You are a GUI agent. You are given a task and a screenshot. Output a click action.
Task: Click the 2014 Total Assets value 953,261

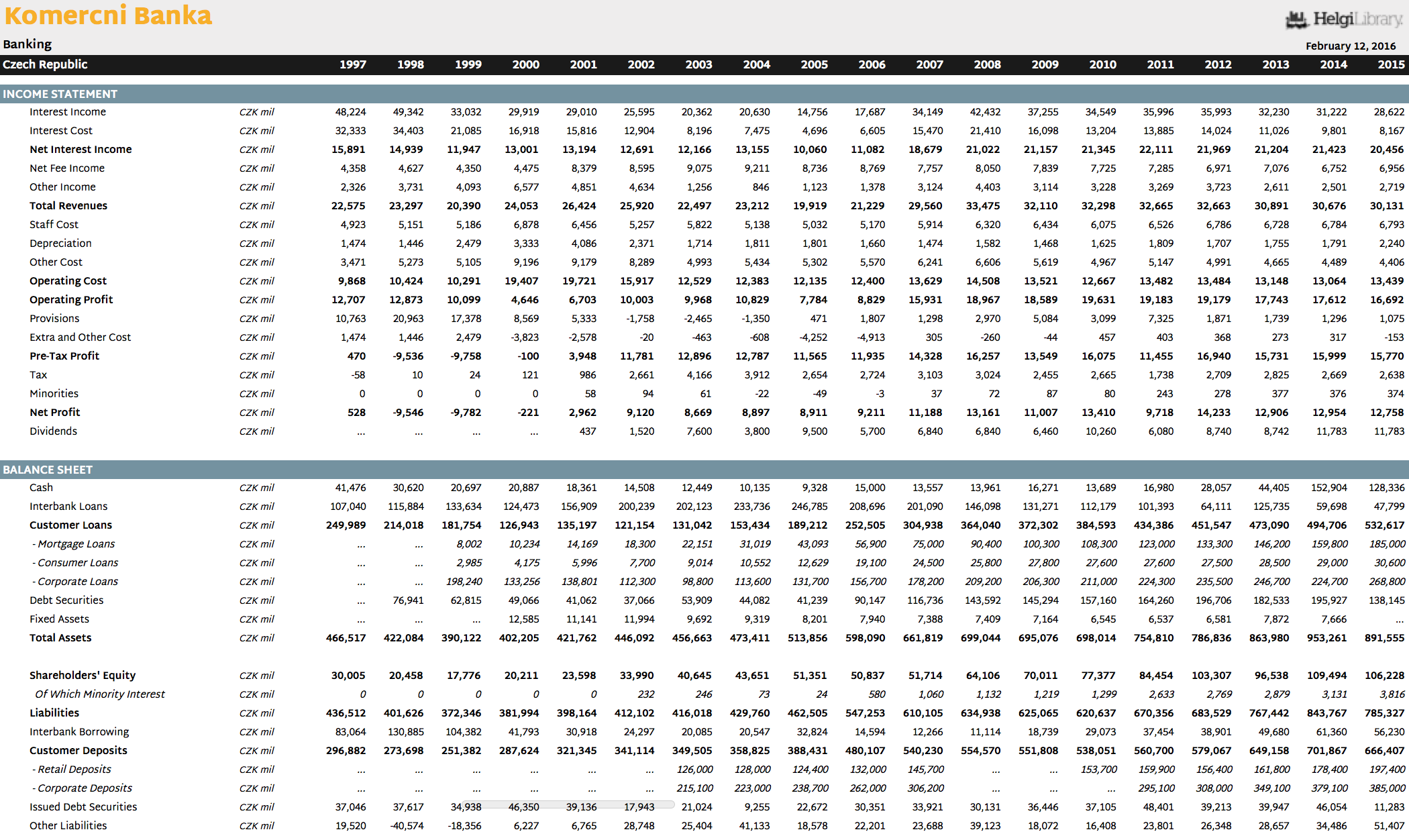click(1326, 638)
